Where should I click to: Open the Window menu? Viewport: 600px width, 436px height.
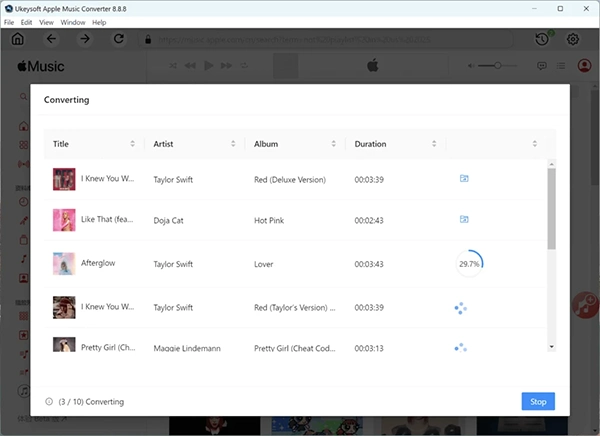pyautogui.click(x=72, y=22)
